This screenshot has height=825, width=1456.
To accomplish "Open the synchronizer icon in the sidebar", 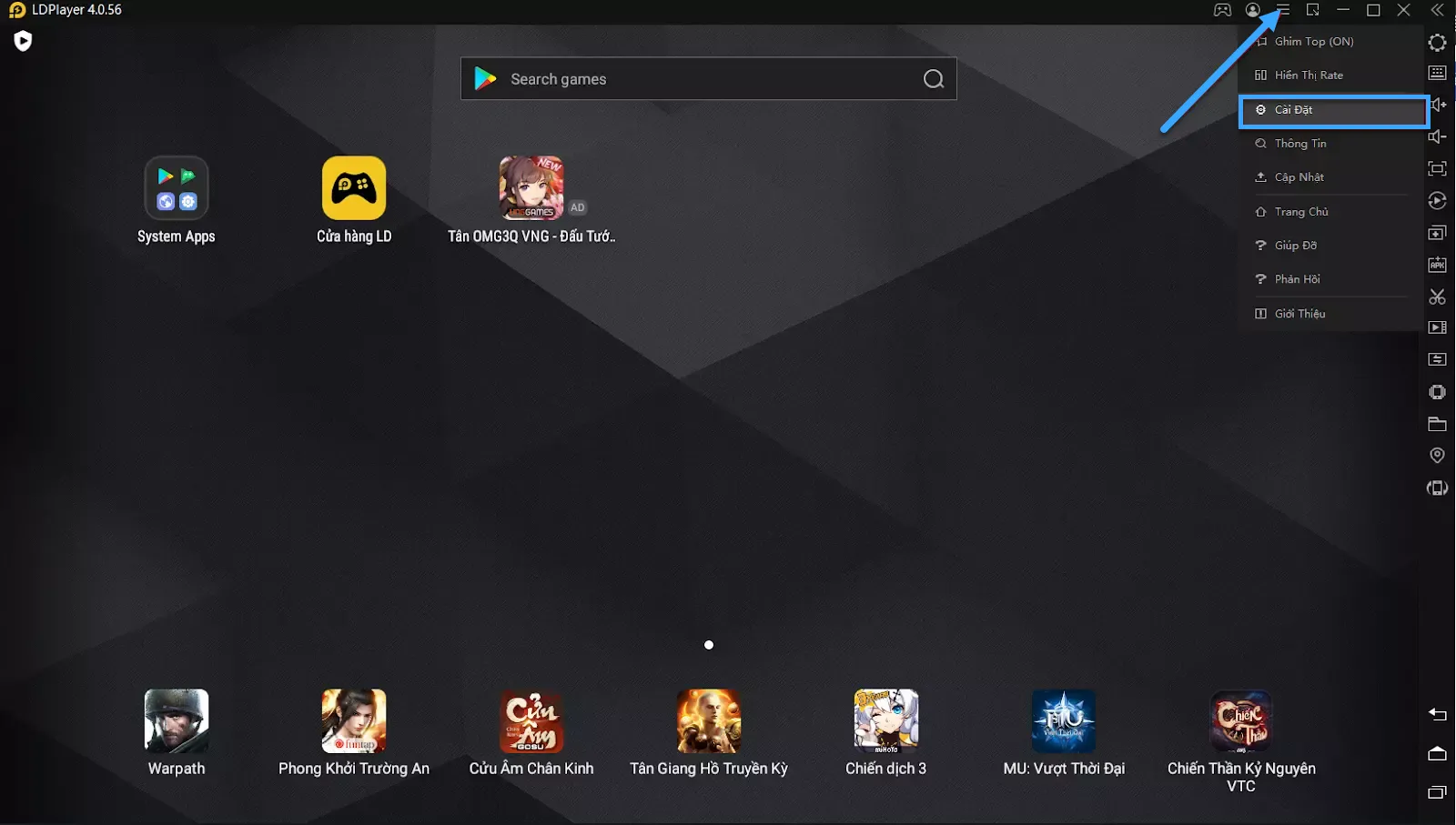I will coord(1437,359).
